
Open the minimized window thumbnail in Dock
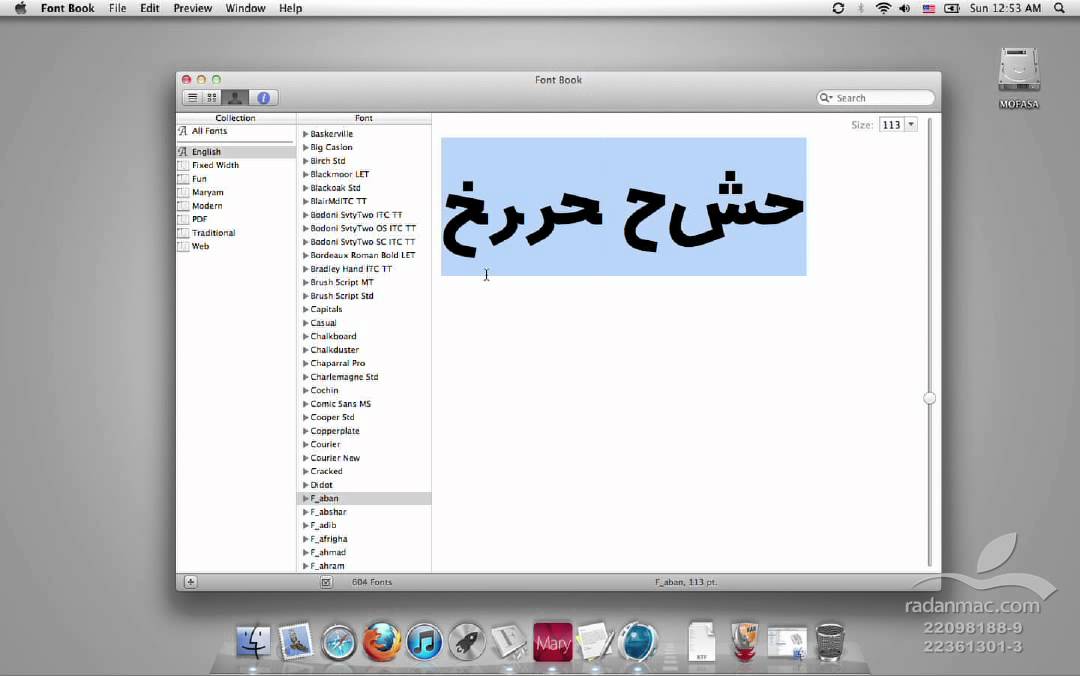787,642
